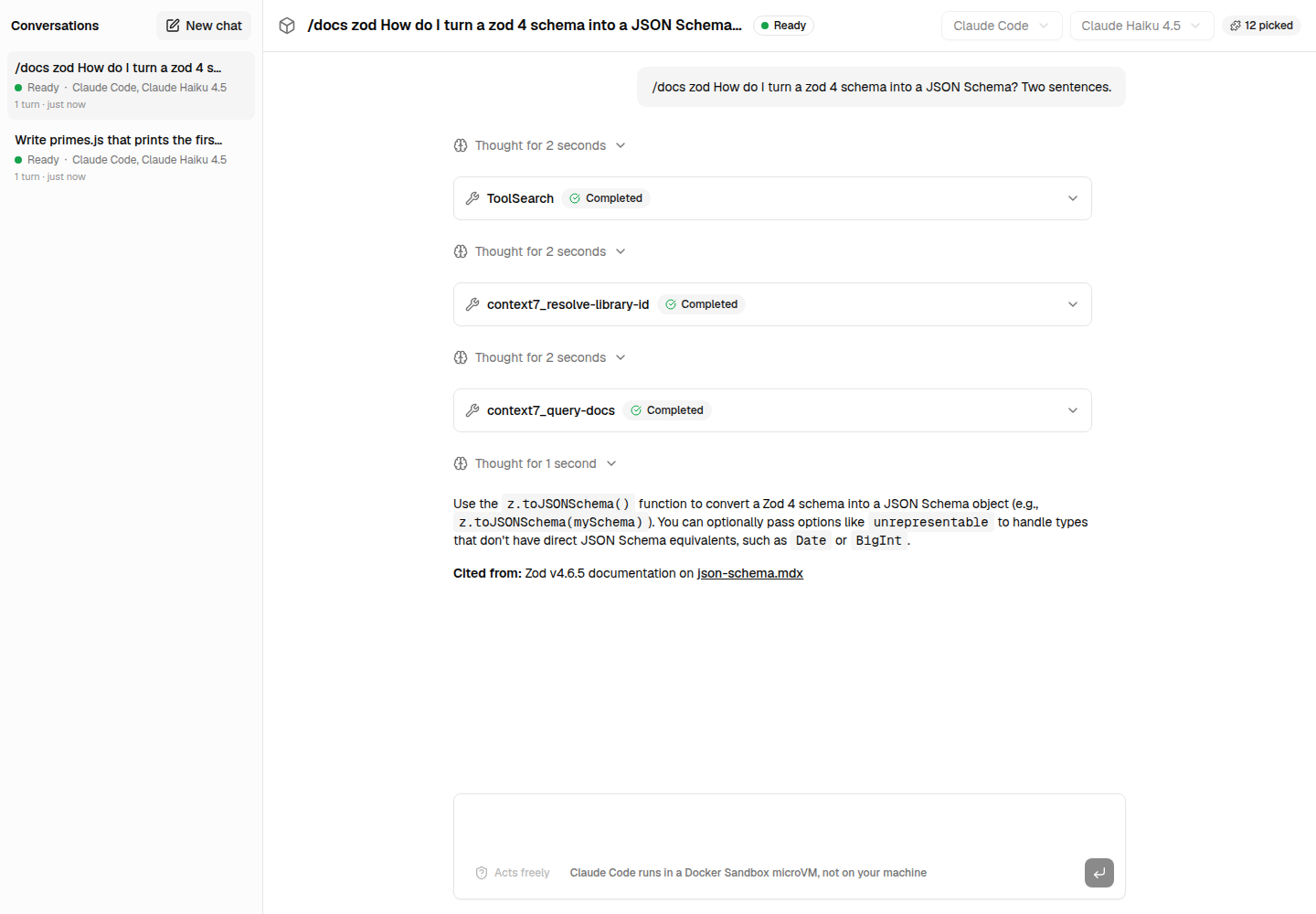Click the wrench icon on ToolSearch row
The width and height of the screenshot is (1316, 914).
472,198
